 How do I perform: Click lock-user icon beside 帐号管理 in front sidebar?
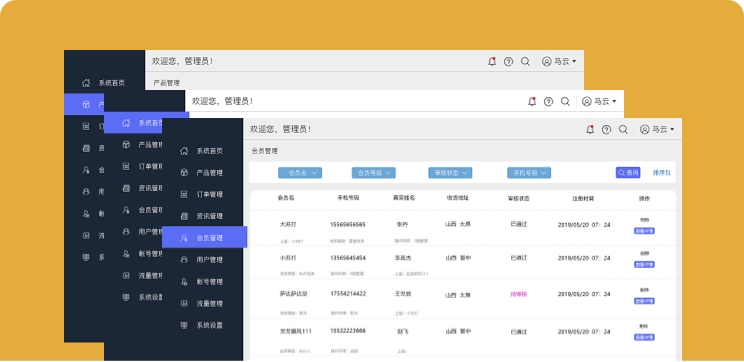coord(184,282)
